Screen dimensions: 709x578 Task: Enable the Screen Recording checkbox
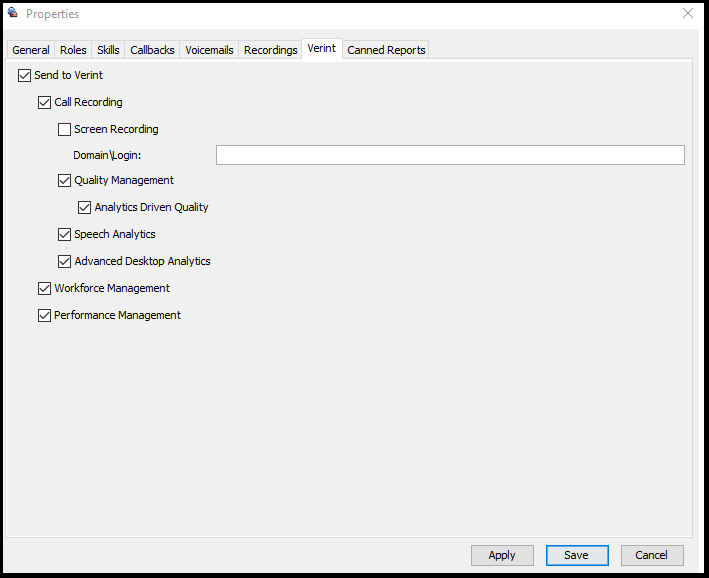tap(64, 130)
